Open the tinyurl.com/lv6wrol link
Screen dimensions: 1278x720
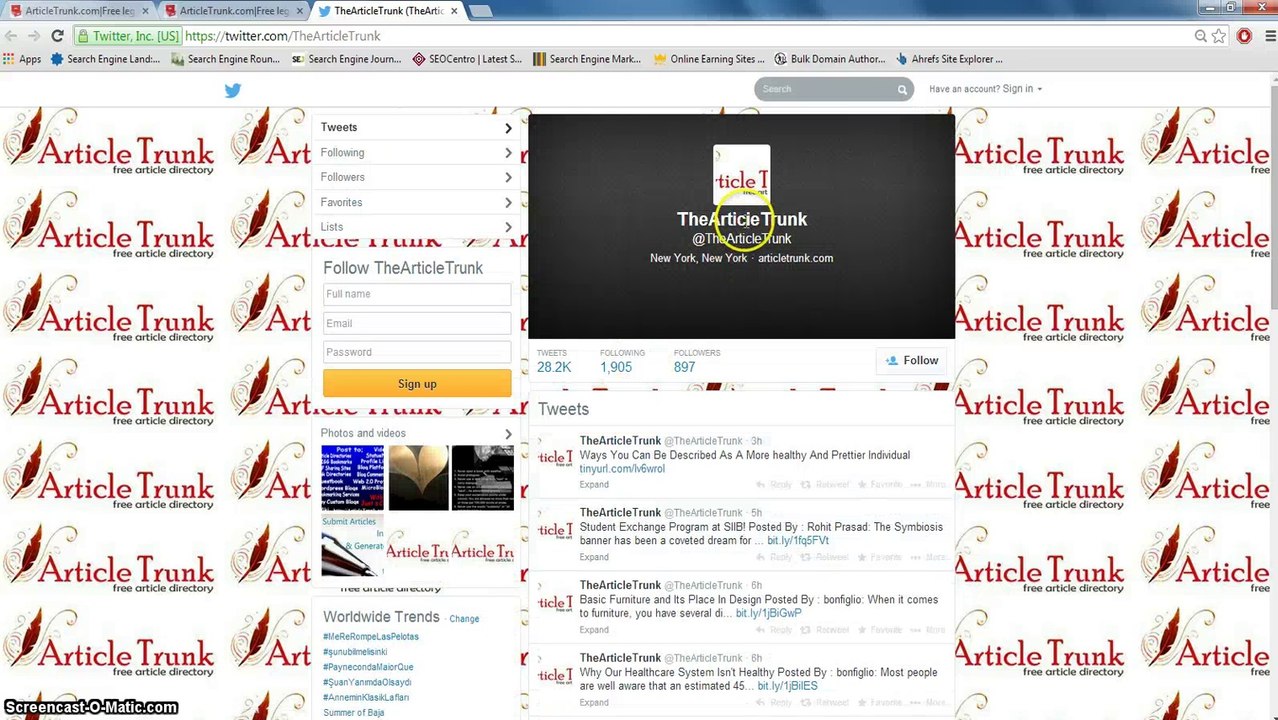622,469
